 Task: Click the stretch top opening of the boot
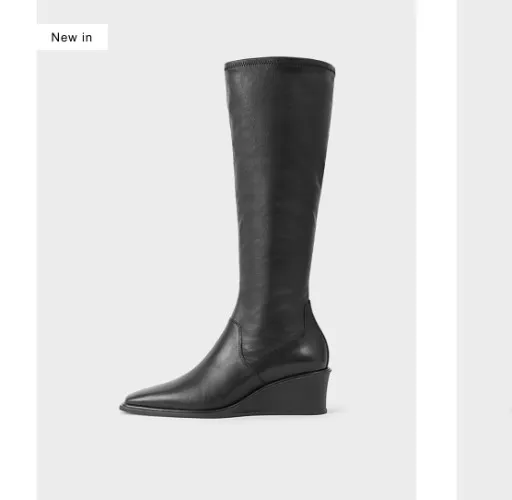280,64
